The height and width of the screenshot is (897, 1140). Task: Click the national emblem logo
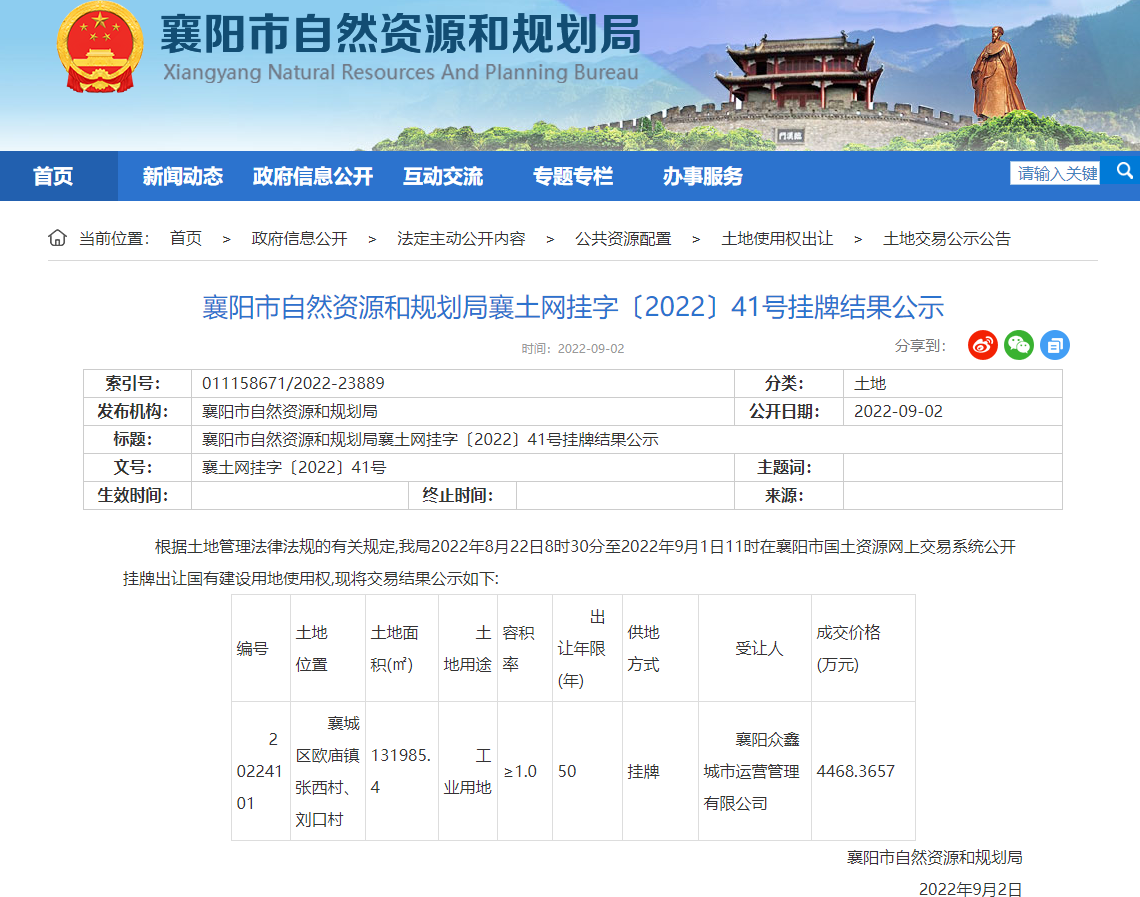[100, 47]
